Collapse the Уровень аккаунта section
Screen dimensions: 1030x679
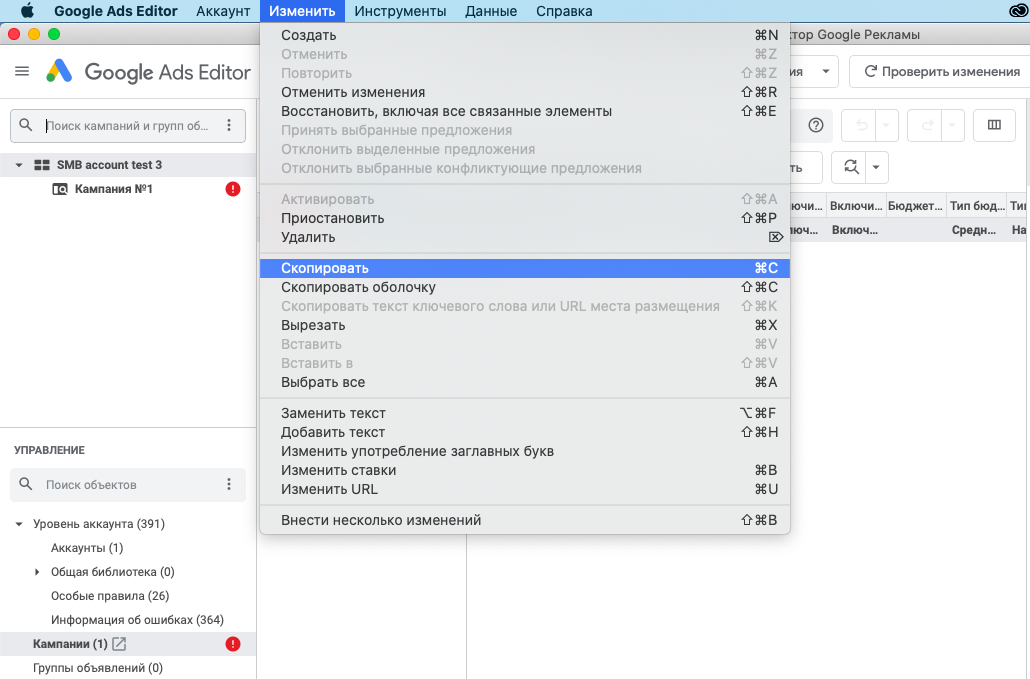(x=19, y=524)
